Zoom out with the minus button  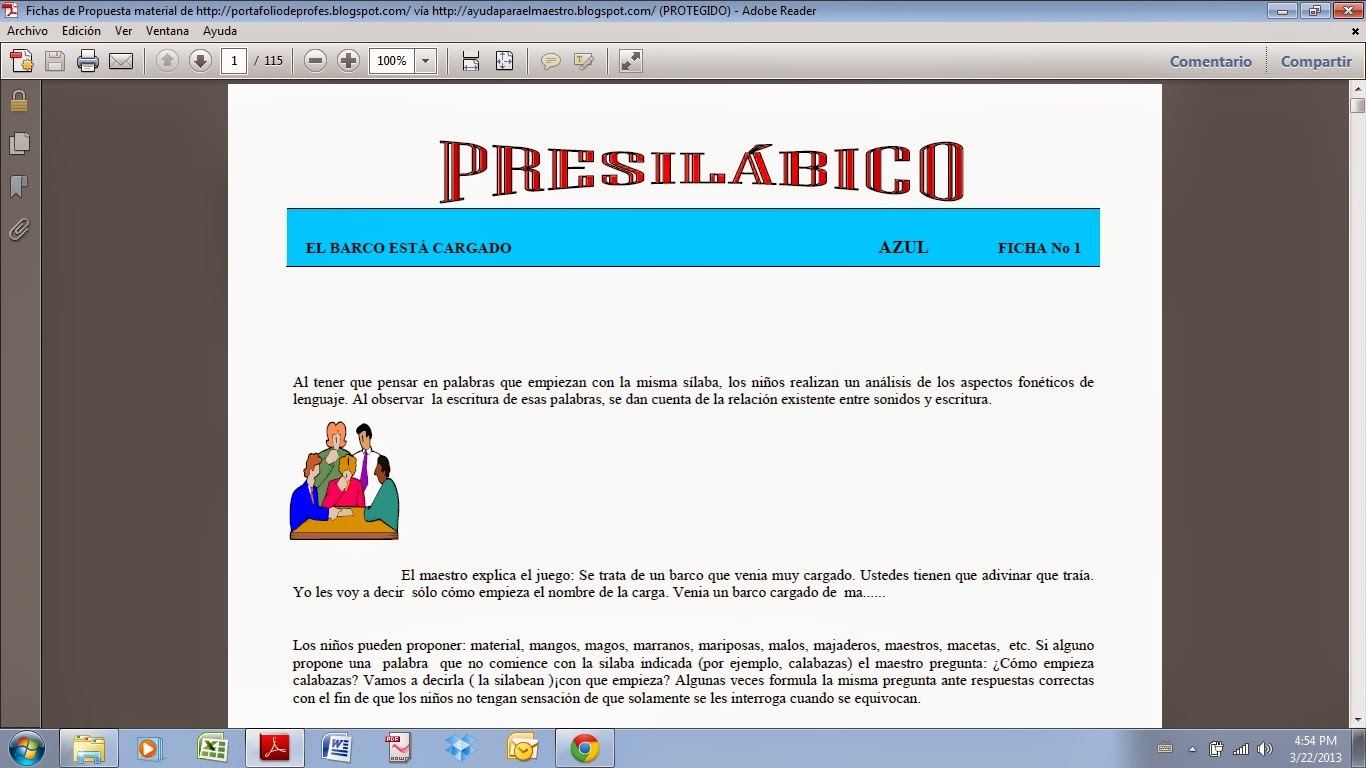tap(315, 61)
